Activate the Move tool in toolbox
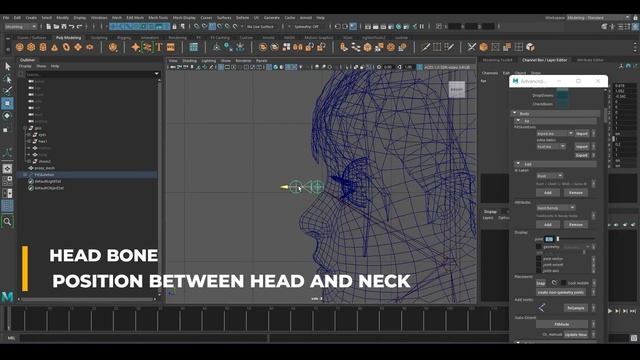 [x=7, y=103]
